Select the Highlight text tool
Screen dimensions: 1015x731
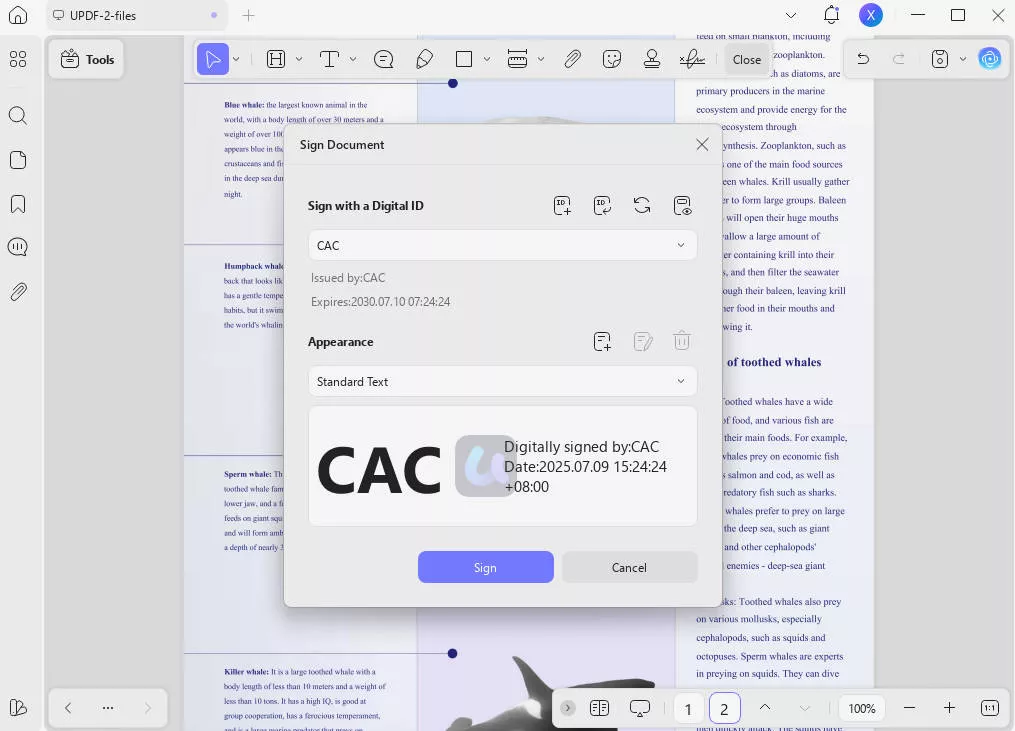click(x=275, y=59)
